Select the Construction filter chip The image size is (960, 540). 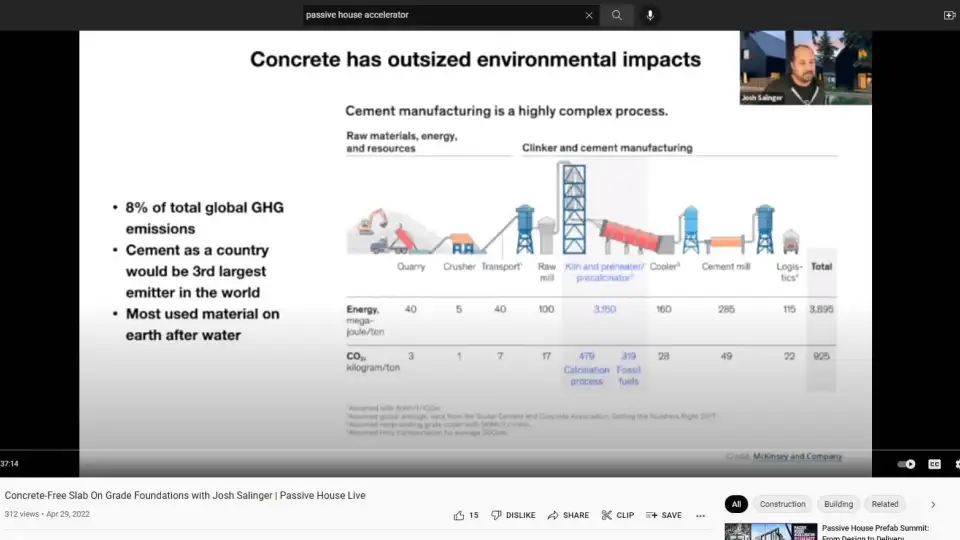tap(782, 504)
